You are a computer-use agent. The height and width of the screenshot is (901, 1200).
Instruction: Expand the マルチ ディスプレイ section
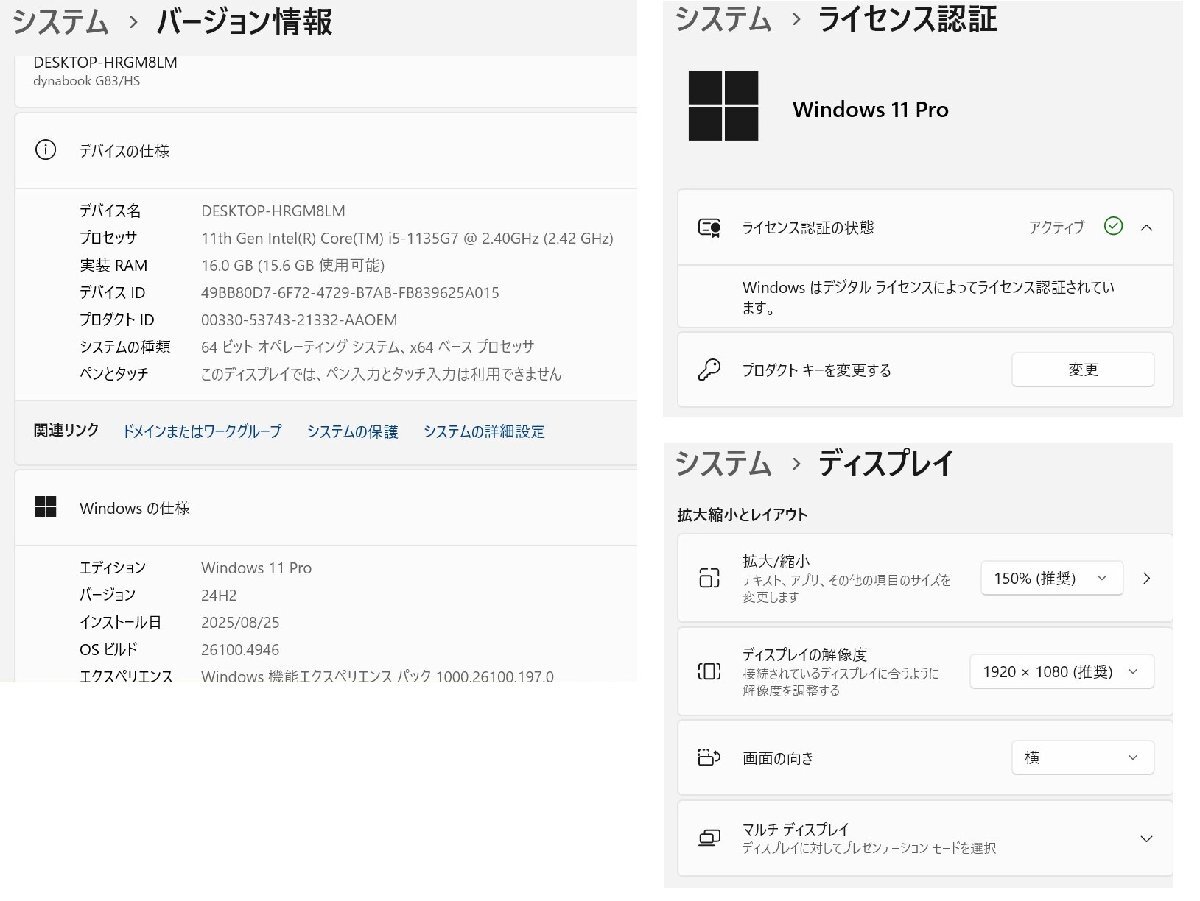pyautogui.click(x=1146, y=838)
